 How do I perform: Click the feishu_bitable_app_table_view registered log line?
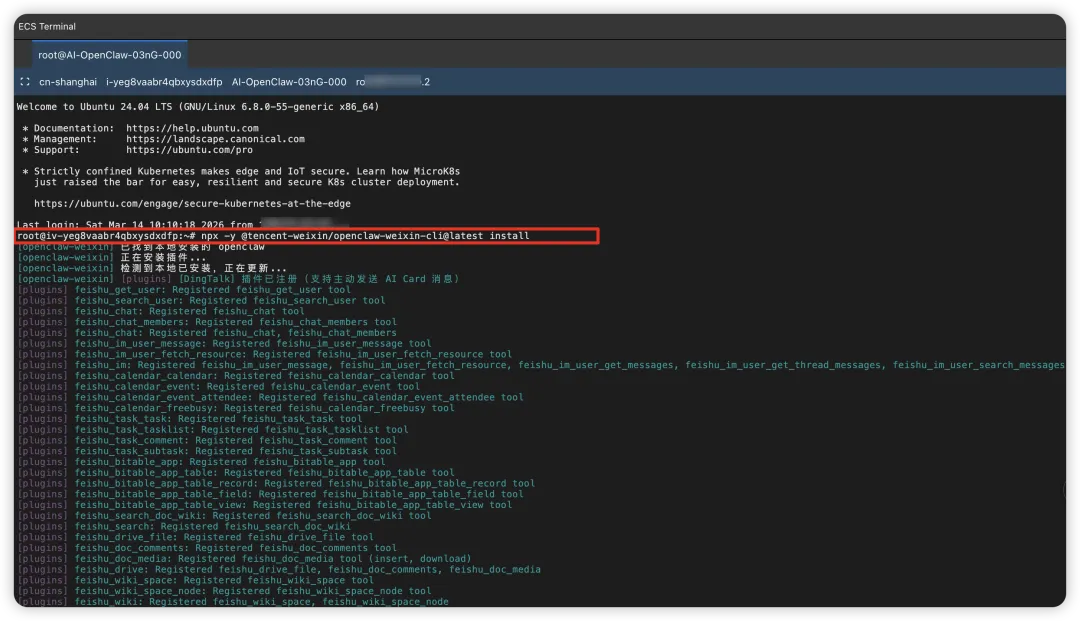pos(264,505)
